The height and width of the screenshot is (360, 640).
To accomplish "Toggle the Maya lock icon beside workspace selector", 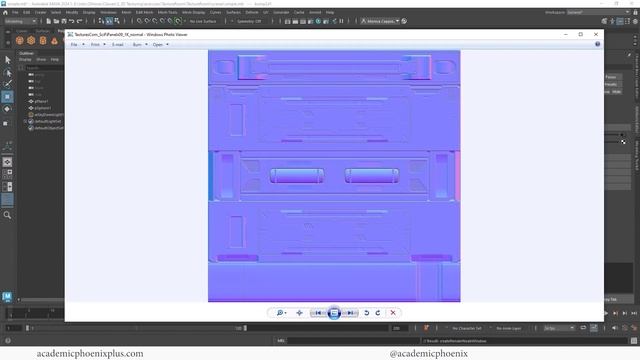I will pyautogui.click(x=636, y=12).
